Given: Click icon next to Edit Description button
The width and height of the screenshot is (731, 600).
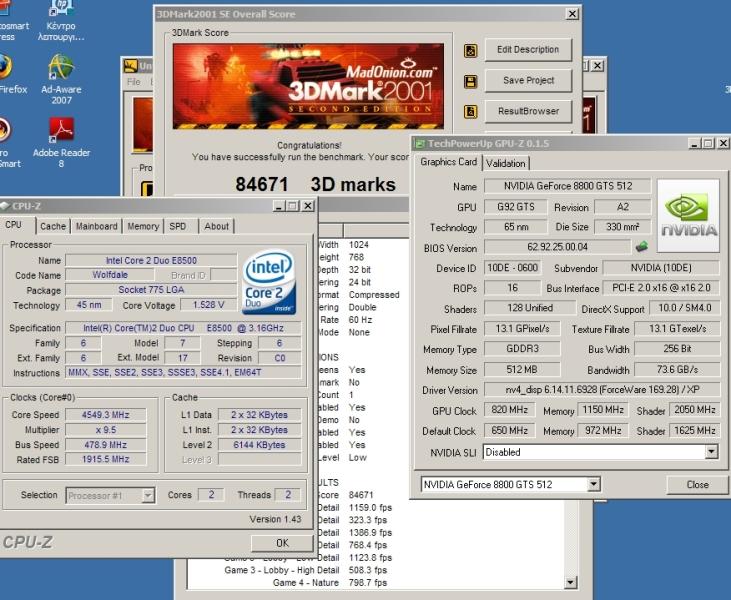Looking at the screenshot, I should 470,50.
